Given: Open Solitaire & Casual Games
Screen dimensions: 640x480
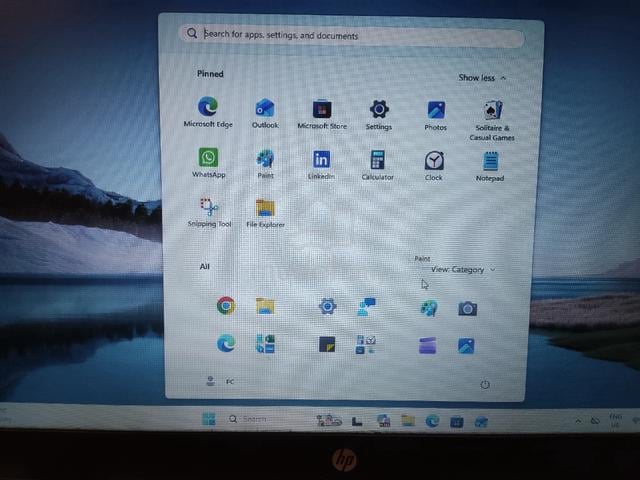Looking at the screenshot, I should coord(492,121).
